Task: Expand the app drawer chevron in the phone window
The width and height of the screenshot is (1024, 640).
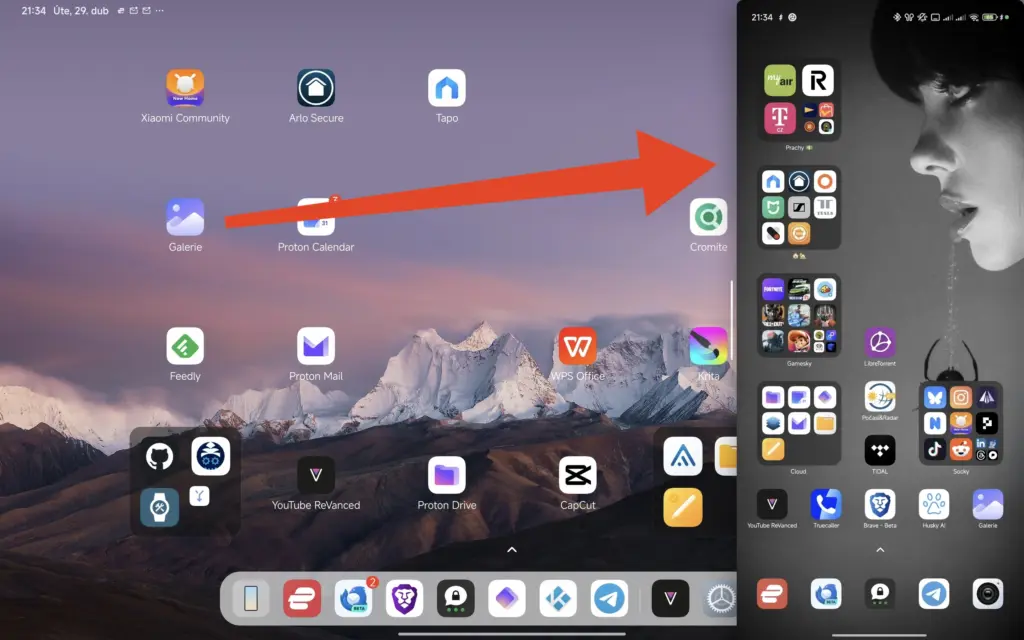Action: pyautogui.click(x=880, y=549)
